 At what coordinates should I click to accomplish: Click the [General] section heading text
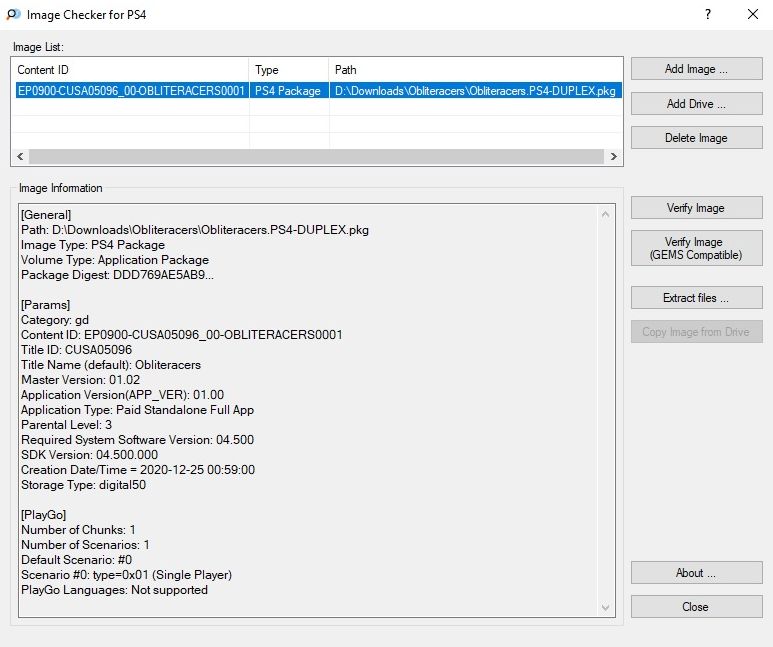(46, 215)
